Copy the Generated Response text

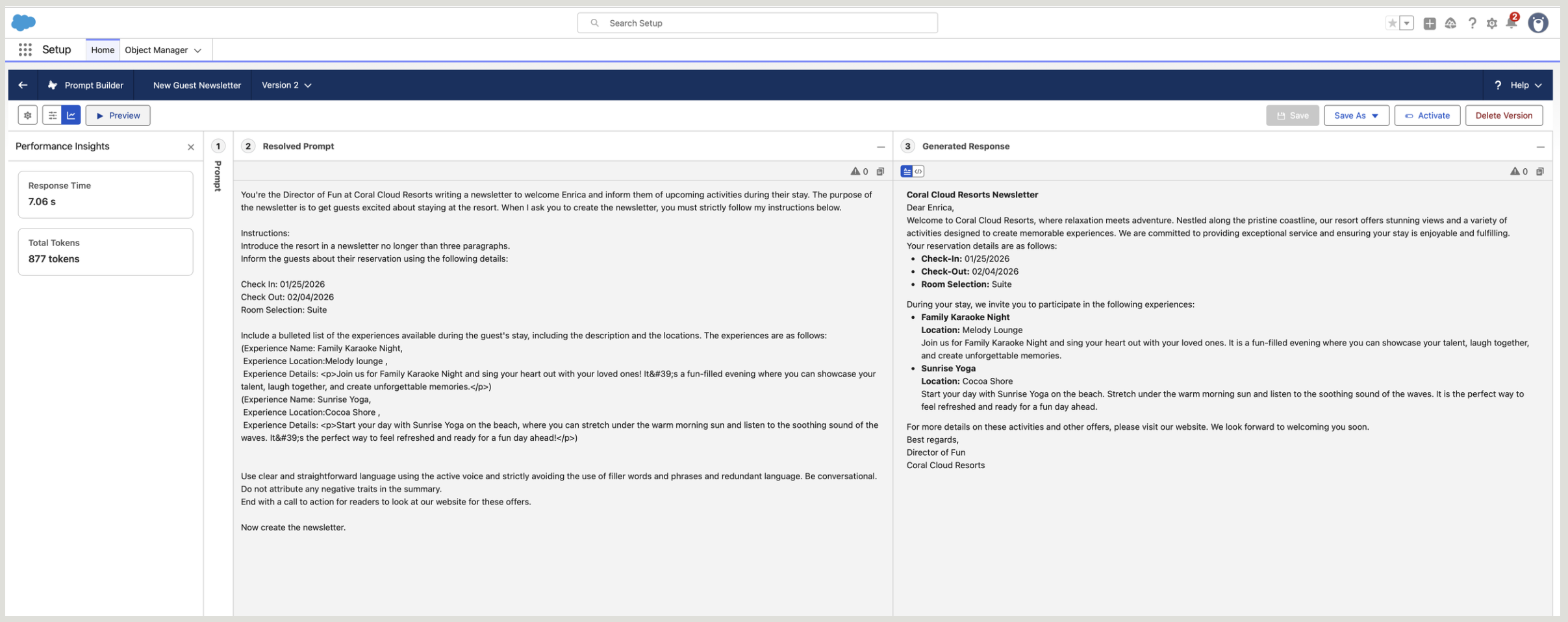click(x=1540, y=171)
